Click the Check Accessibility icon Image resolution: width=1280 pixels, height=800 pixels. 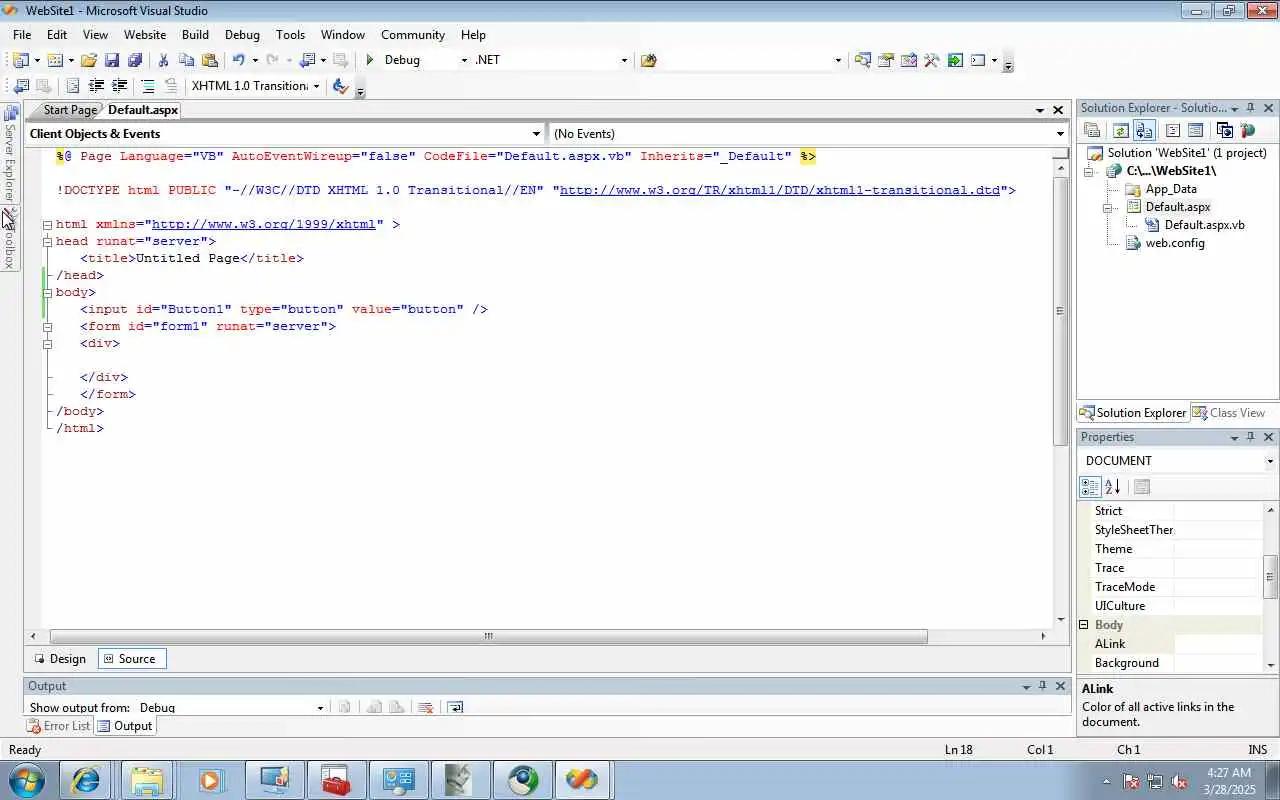click(x=340, y=86)
